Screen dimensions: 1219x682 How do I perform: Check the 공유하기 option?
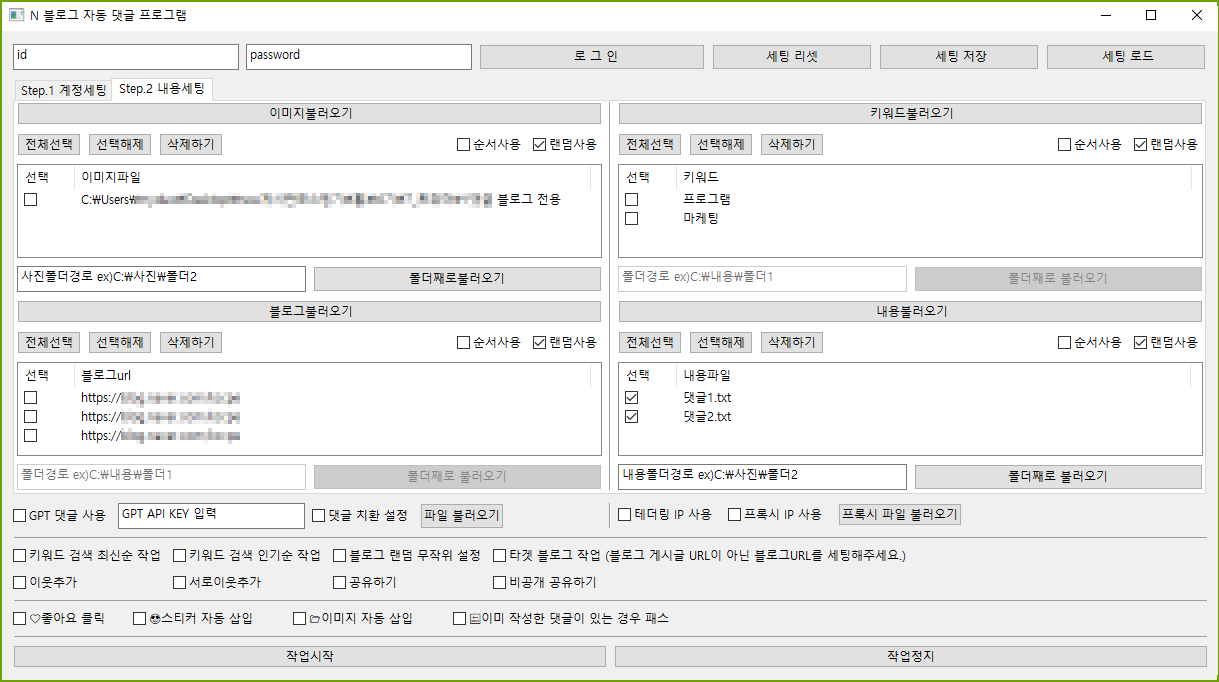[339, 582]
